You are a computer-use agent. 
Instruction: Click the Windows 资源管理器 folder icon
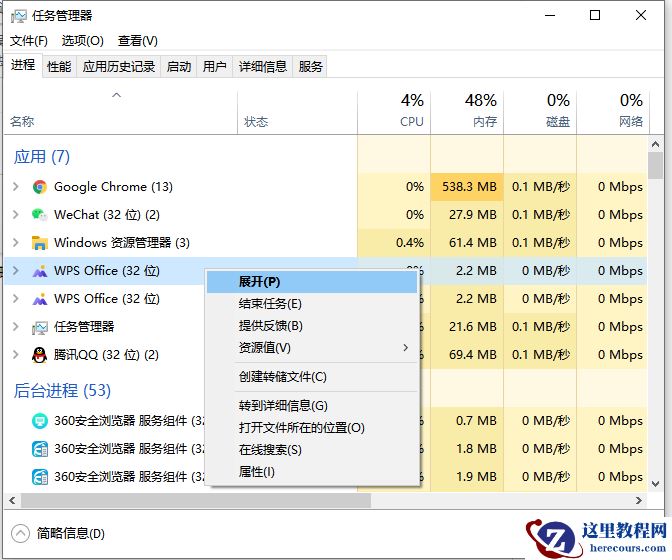[39, 243]
